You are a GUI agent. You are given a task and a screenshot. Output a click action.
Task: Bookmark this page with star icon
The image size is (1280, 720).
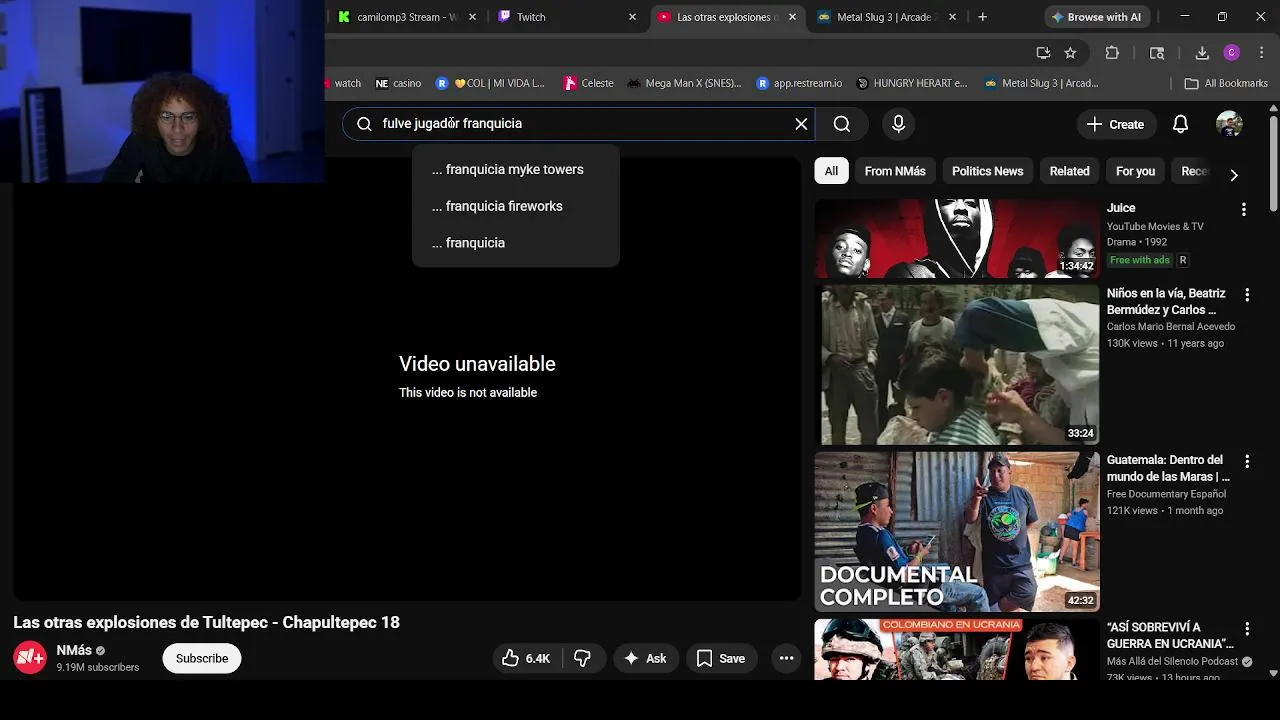1070,53
